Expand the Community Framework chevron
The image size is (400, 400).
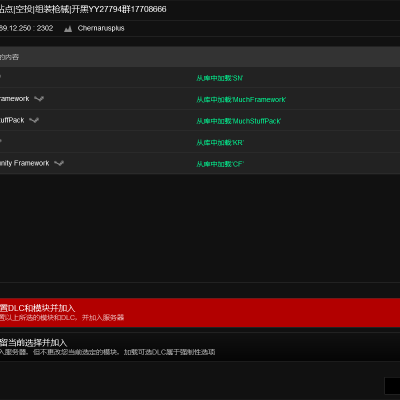tap(59, 163)
